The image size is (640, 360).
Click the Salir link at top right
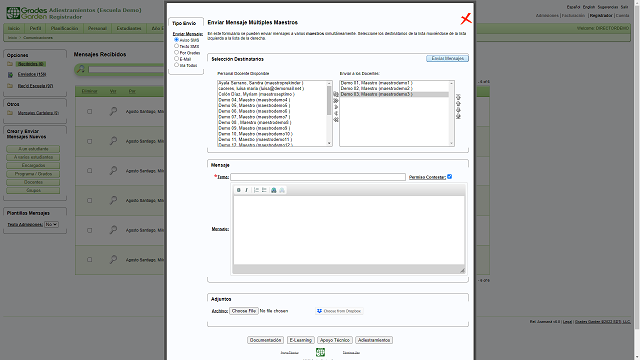point(624,7)
